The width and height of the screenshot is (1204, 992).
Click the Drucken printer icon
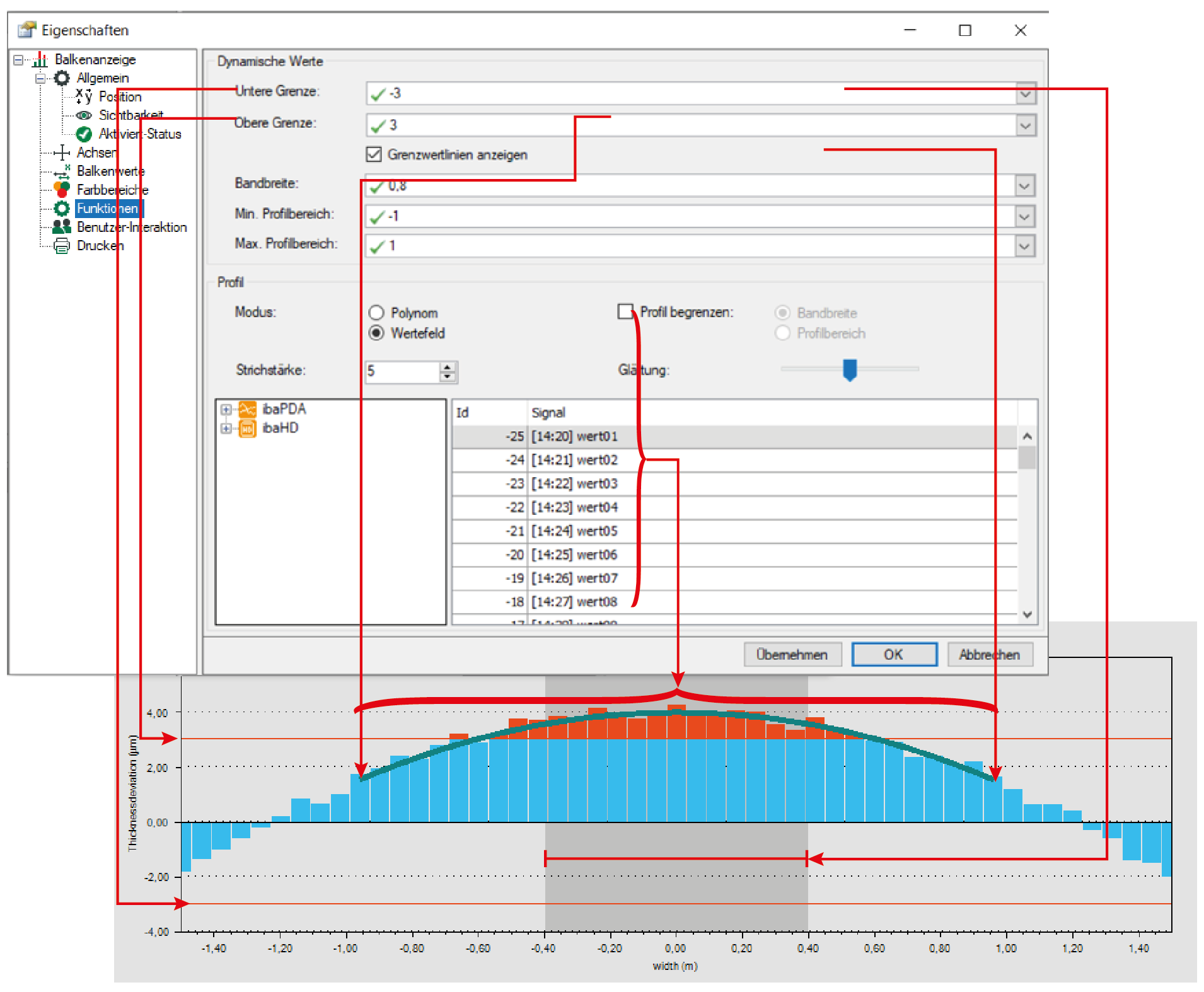point(62,246)
